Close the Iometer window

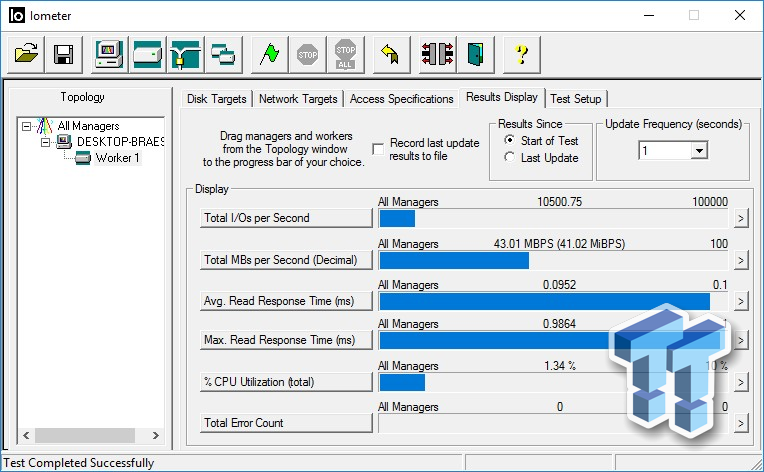point(740,16)
